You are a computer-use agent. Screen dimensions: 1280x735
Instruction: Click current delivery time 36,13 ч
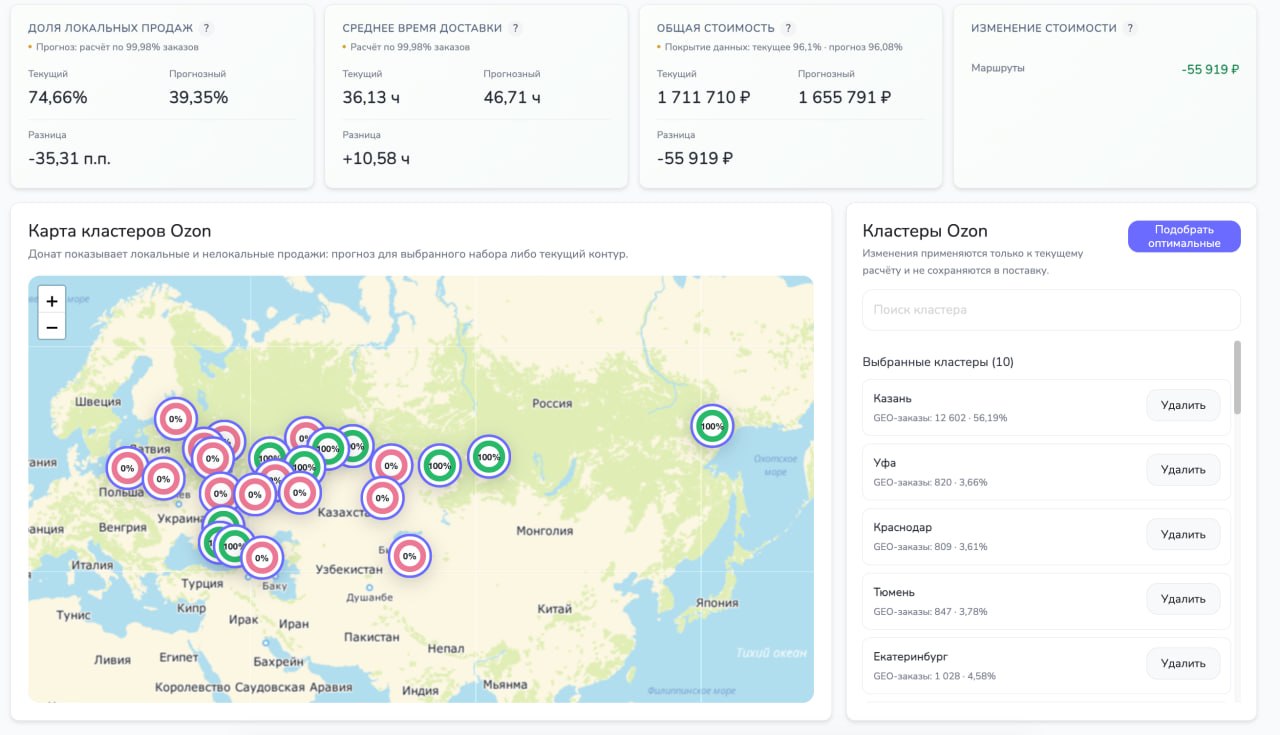[x=371, y=97]
